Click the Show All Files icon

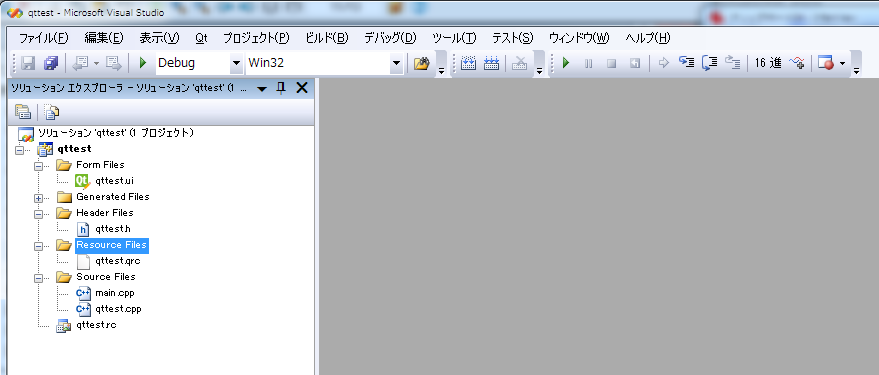tap(52, 112)
